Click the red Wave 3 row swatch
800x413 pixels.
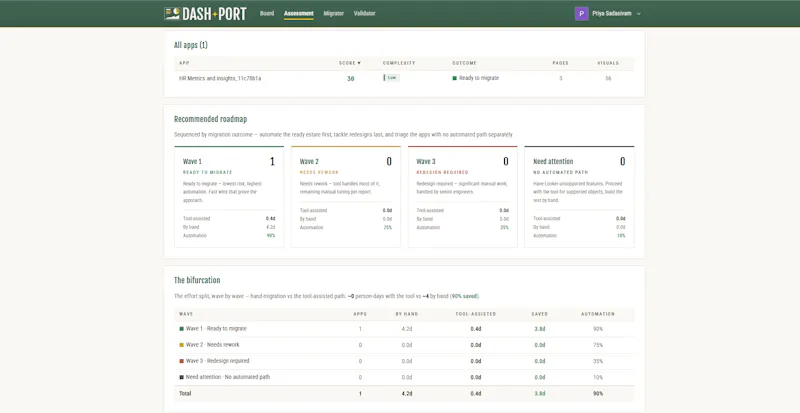point(182,361)
